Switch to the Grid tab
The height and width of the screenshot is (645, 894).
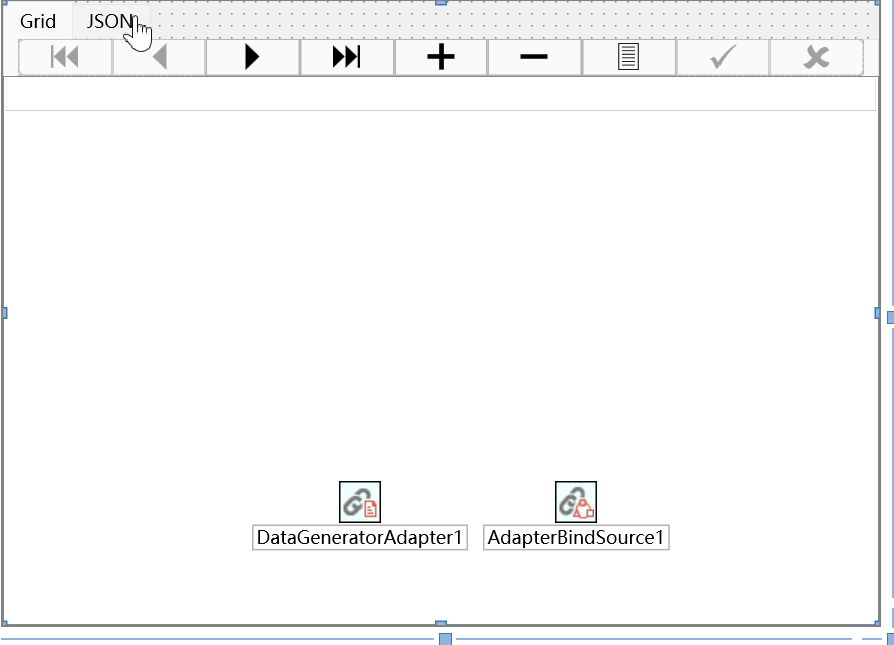[x=38, y=21]
